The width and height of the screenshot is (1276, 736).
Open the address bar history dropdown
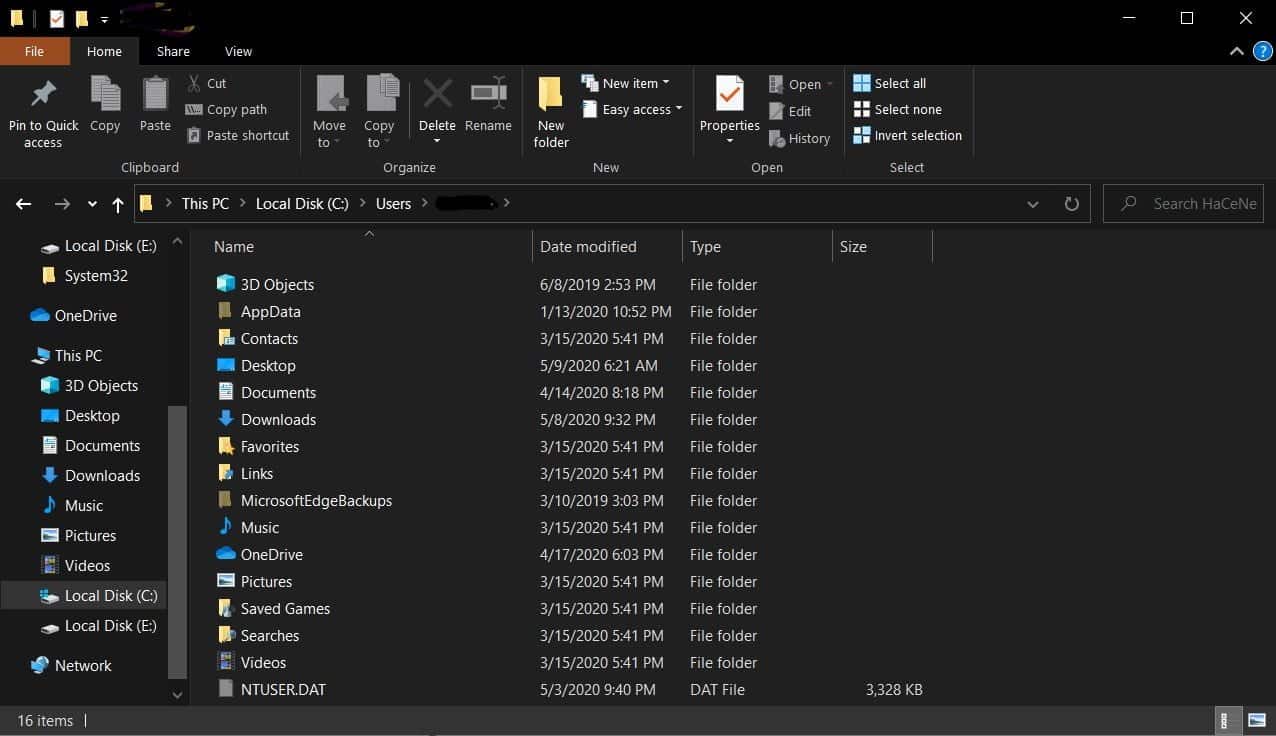[1033, 203]
